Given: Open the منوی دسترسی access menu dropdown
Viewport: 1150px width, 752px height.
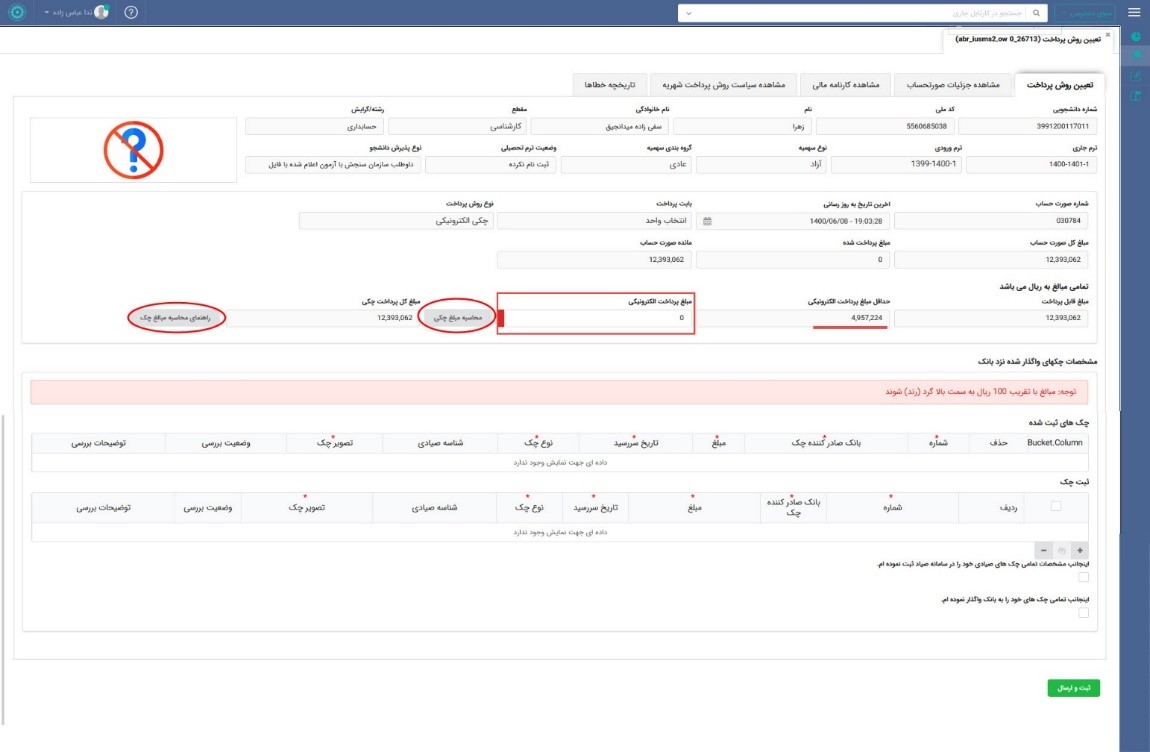Looking at the screenshot, I should 1085,12.
